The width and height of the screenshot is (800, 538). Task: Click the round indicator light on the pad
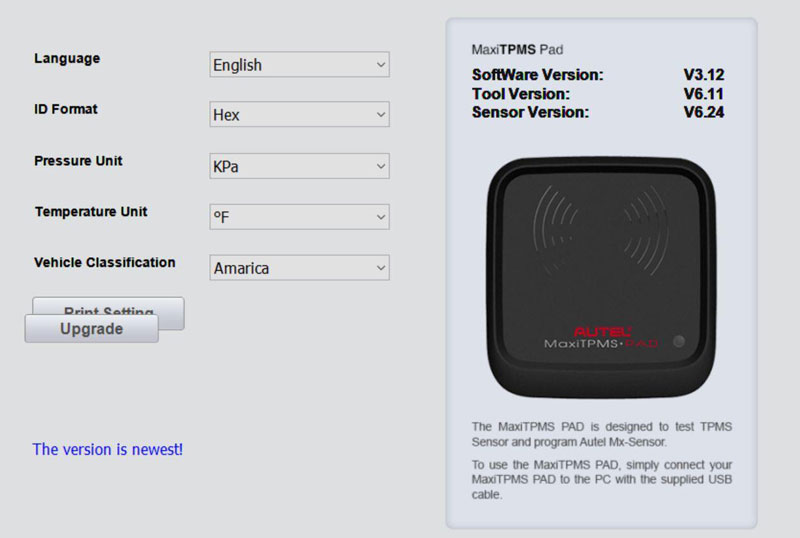679,341
